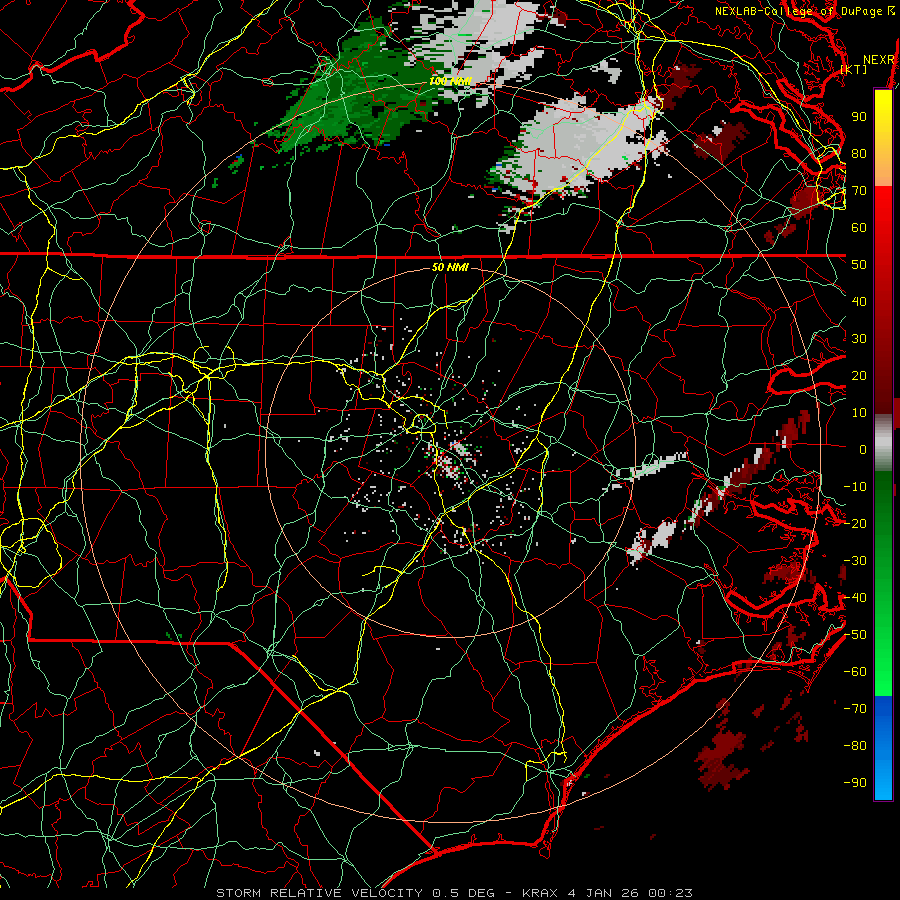Click the 100 NMI range ring label
Image resolution: width=900 pixels, height=900 pixels.
pyautogui.click(x=451, y=81)
